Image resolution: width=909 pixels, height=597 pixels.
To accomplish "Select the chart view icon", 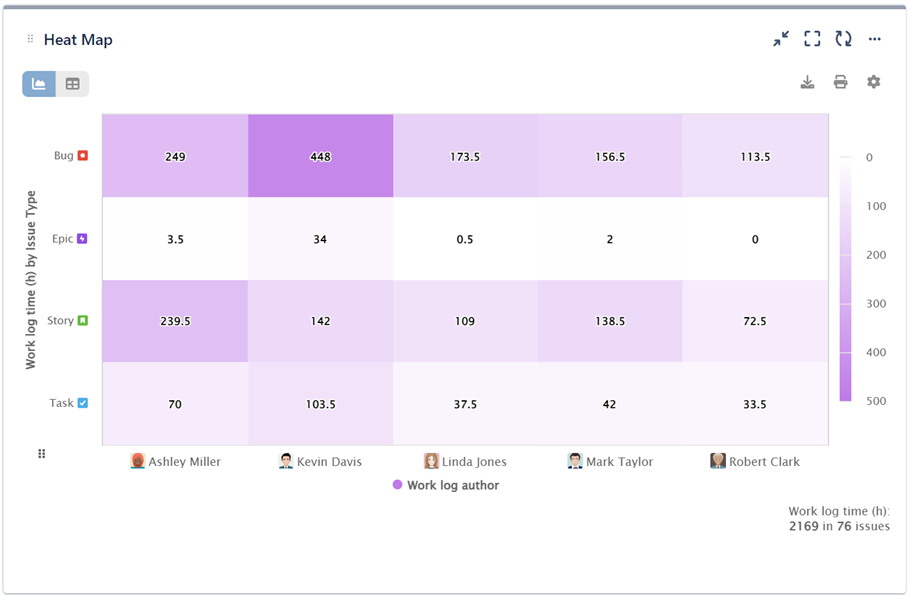I will (x=38, y=83).
